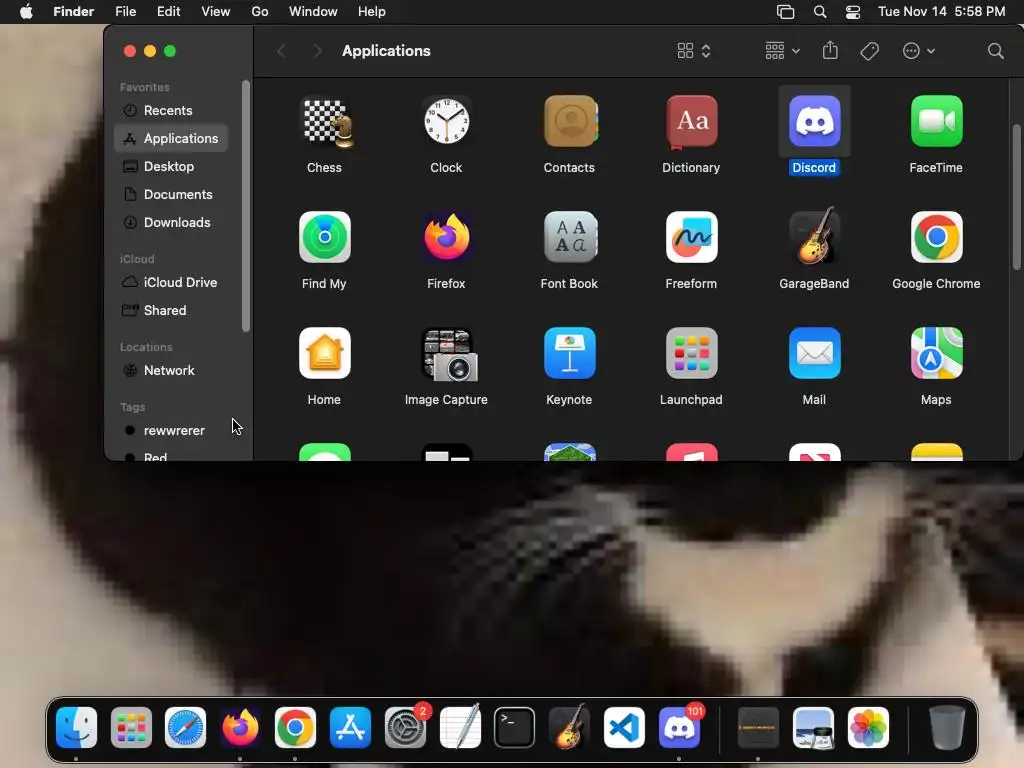Screen dimensions: 1024x768
Task: Go forward with the right chevron
Action: tap(317, 51)
